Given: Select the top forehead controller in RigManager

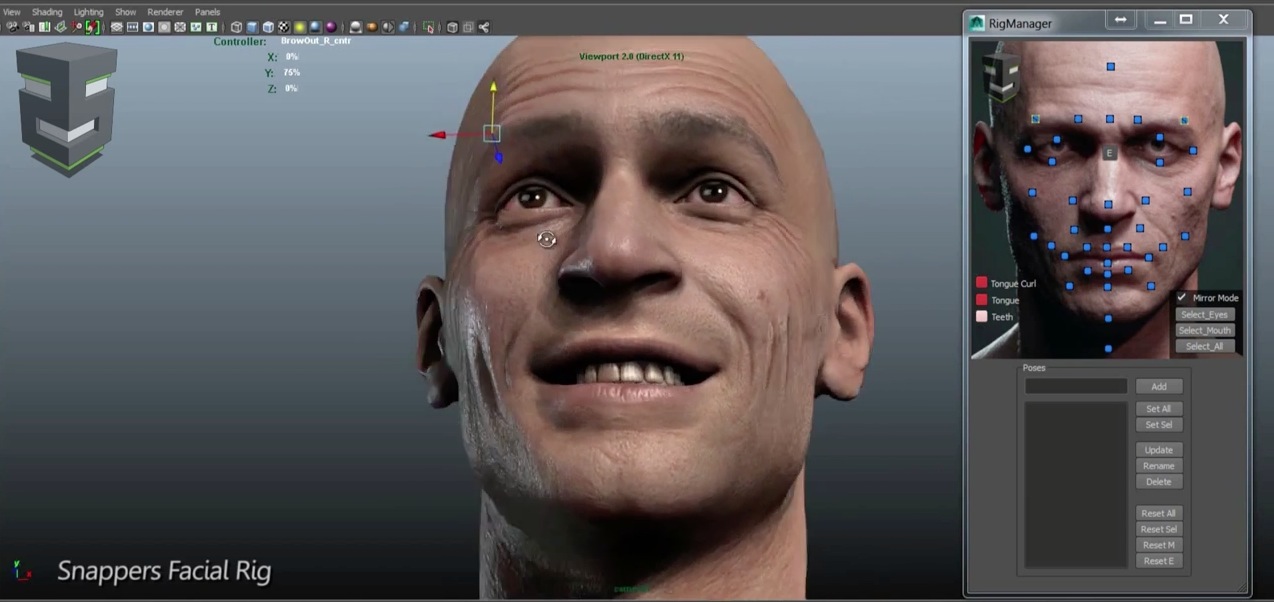Looking at the screenshot, I should tap(1110, 67).
